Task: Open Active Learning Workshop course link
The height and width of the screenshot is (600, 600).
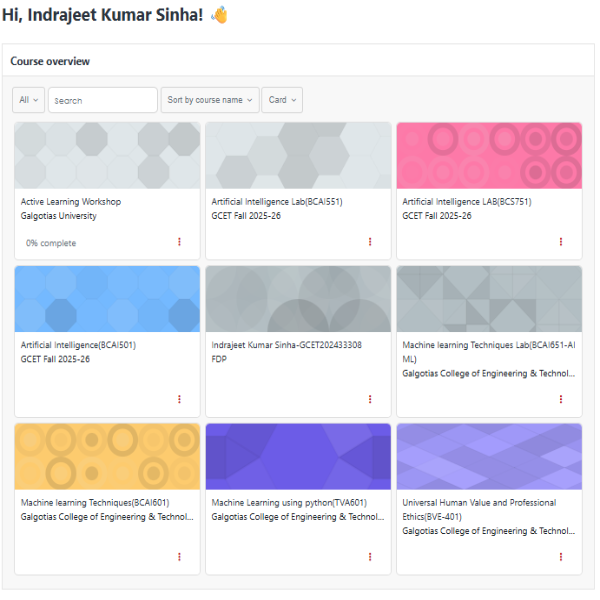Action: [71, 202]
